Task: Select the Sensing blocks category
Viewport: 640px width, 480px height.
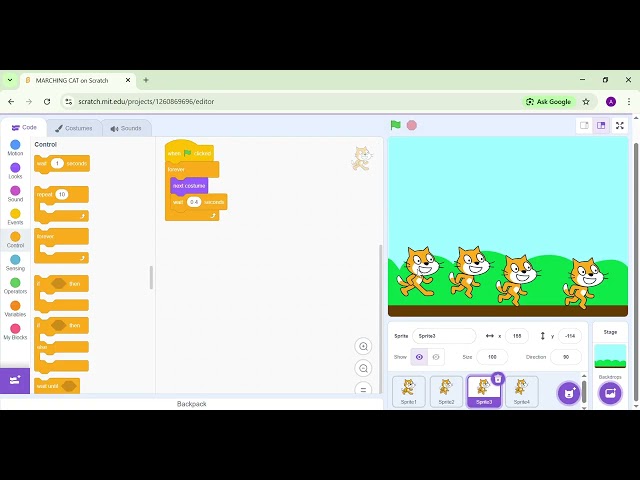Action: click(15, 263)
